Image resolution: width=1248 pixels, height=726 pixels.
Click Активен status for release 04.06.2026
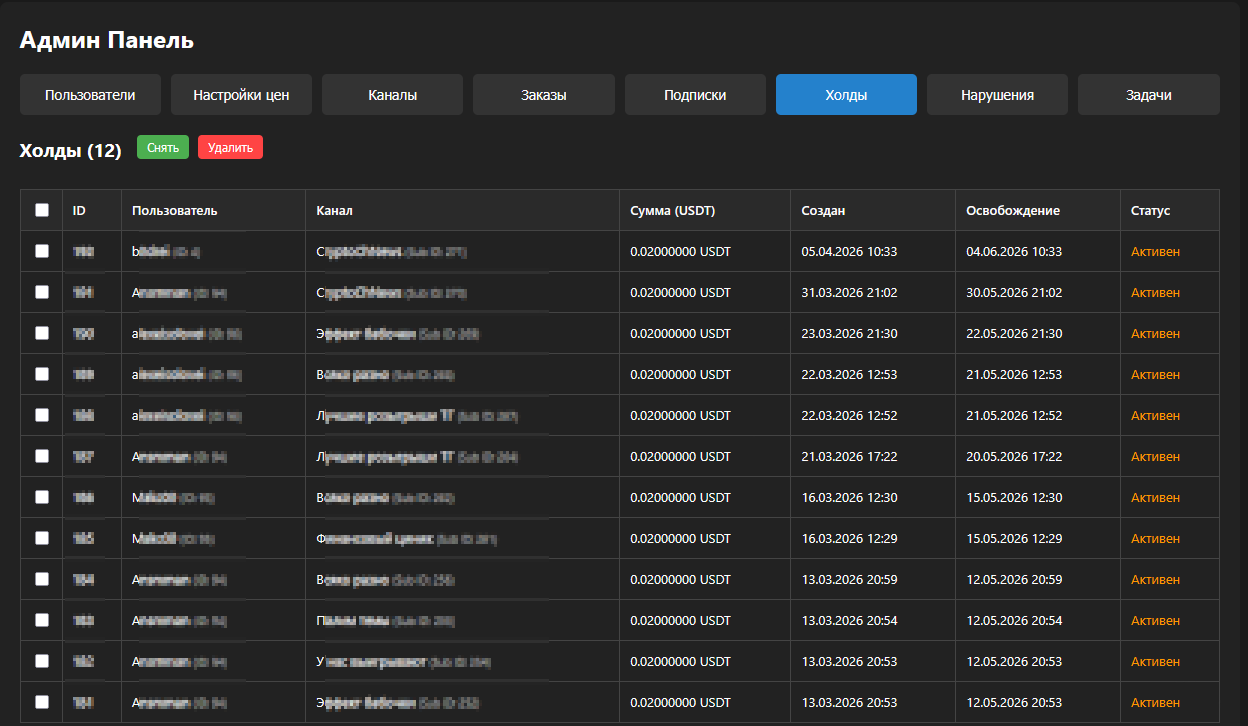[x=1155, y=252]
